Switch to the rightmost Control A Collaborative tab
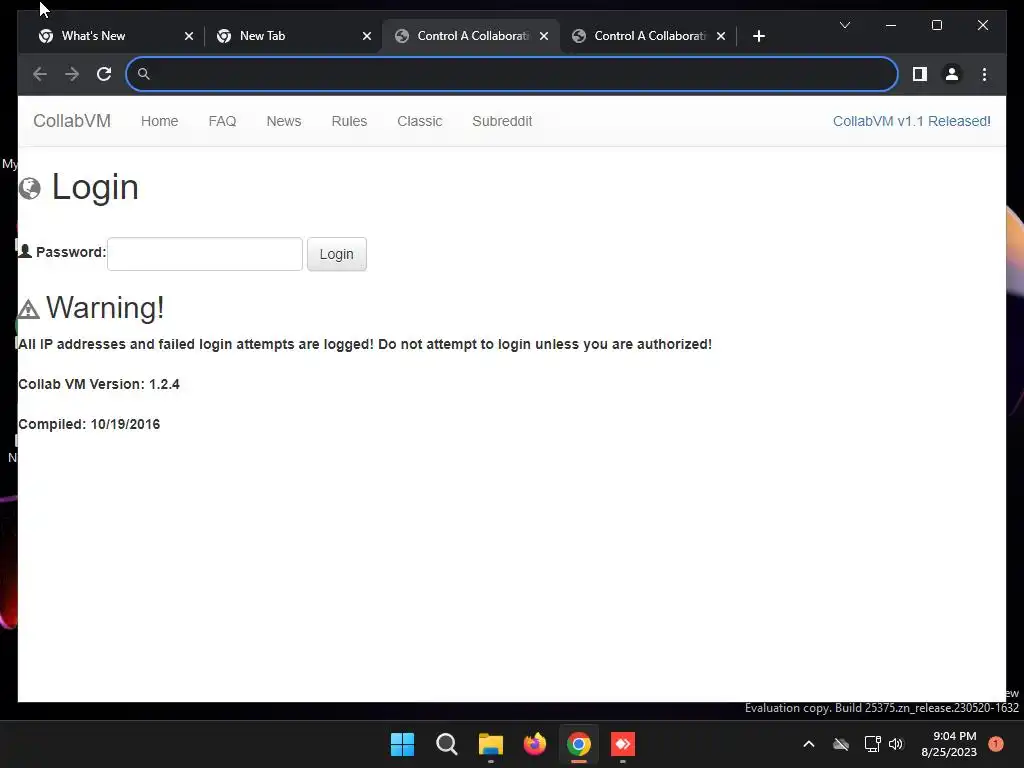Image resolution: width=1024 pixels, height=768 pixels. point(648,36)
